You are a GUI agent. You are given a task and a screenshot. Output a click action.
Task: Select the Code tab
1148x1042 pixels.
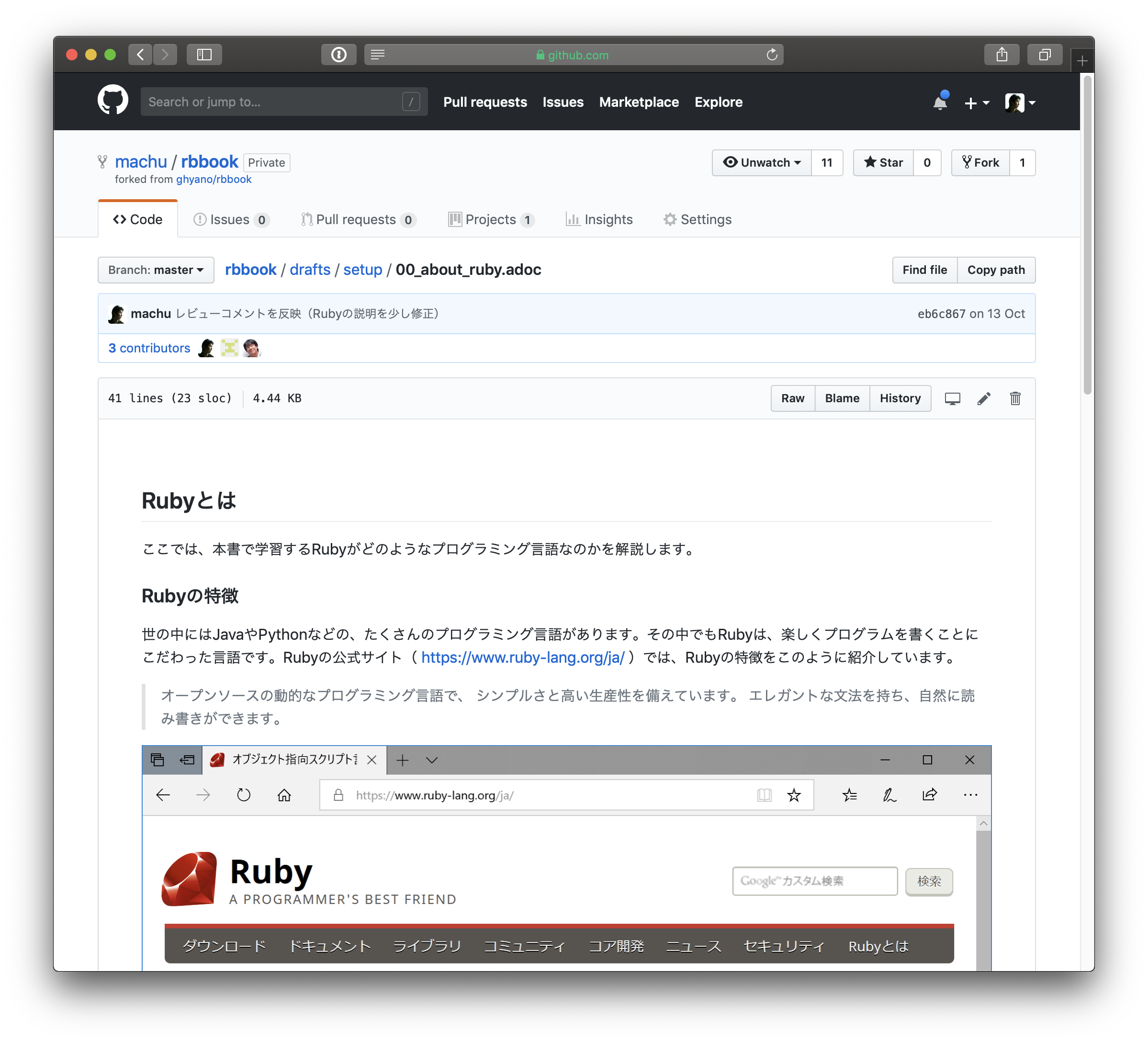click(x=138, y=219)
